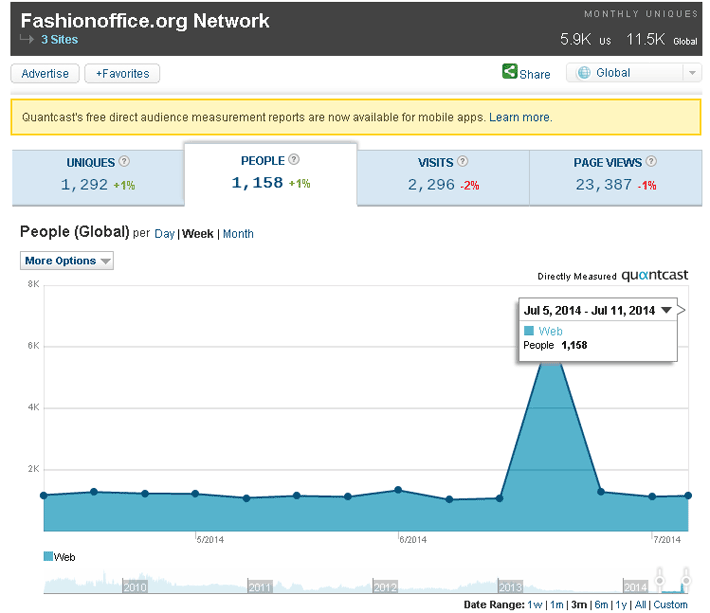This screenshot has width=710, height=613.
Task: Expand the Global region dropdown arrow
Action: 692,72
